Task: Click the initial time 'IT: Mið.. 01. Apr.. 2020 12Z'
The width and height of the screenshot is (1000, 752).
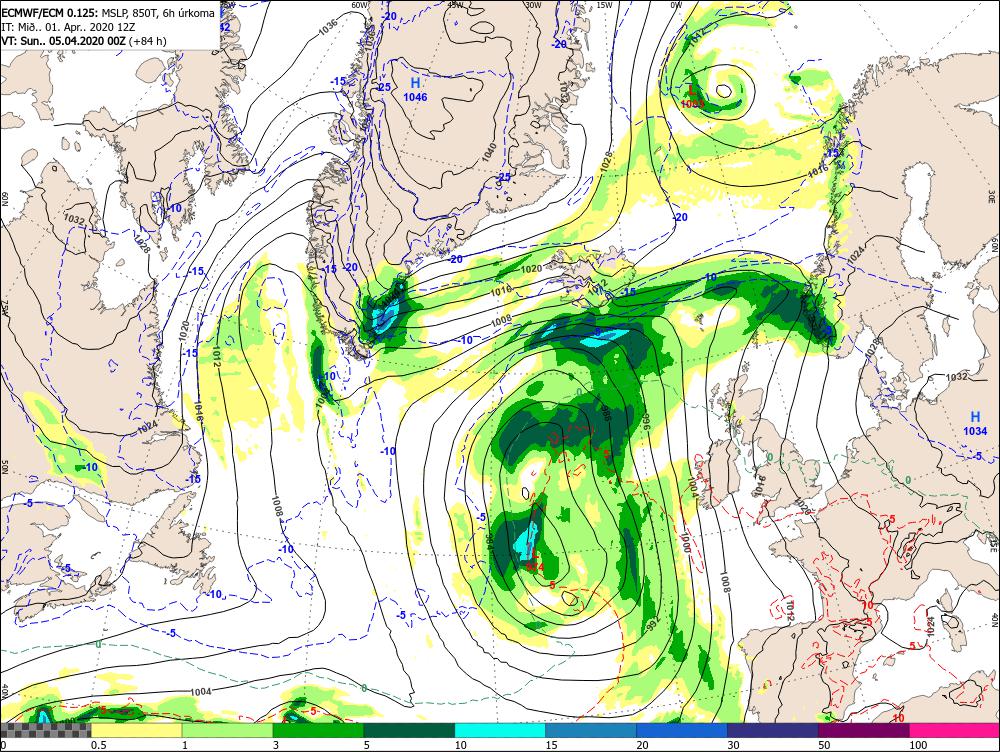Action: pos(66,27)
